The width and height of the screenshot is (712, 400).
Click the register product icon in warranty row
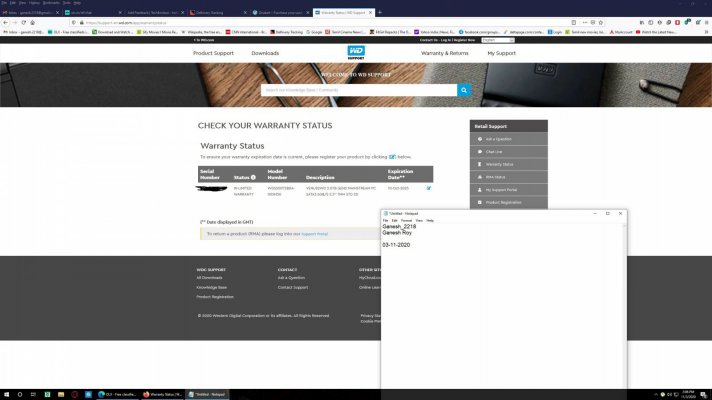pos(429,188)
